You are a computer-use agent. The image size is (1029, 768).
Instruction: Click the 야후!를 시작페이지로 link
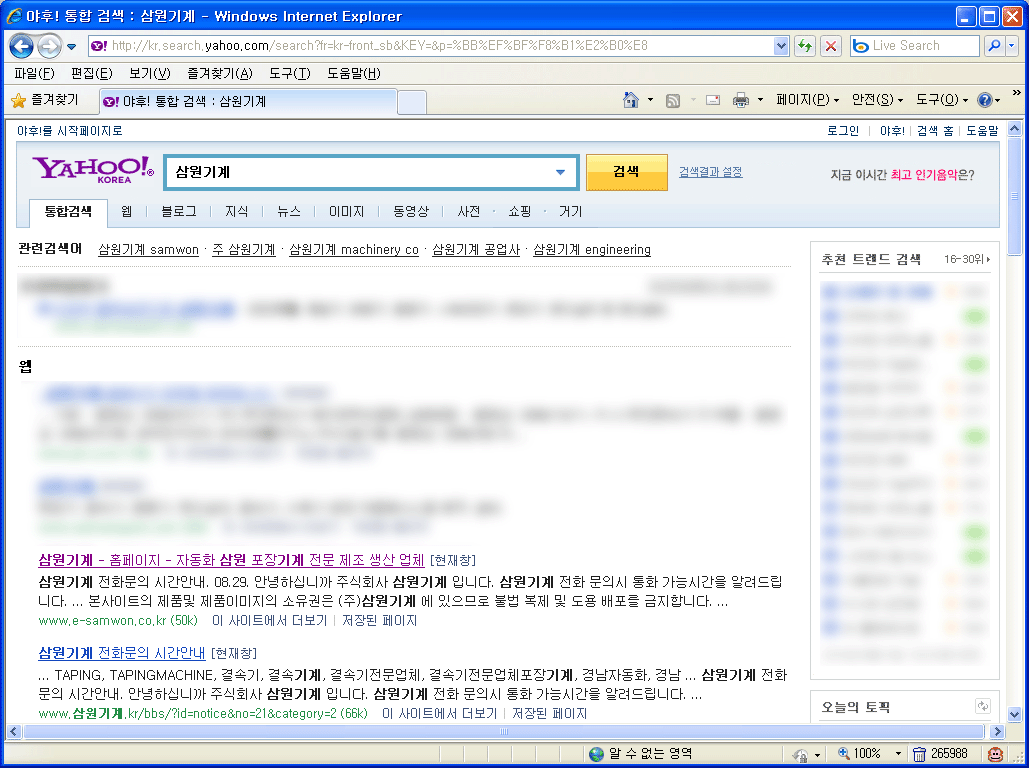tap(70, 131)
